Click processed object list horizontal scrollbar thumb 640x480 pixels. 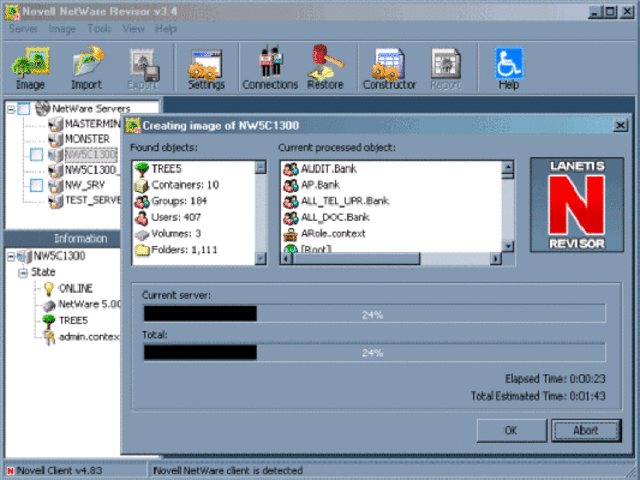[x=356, y=258]
